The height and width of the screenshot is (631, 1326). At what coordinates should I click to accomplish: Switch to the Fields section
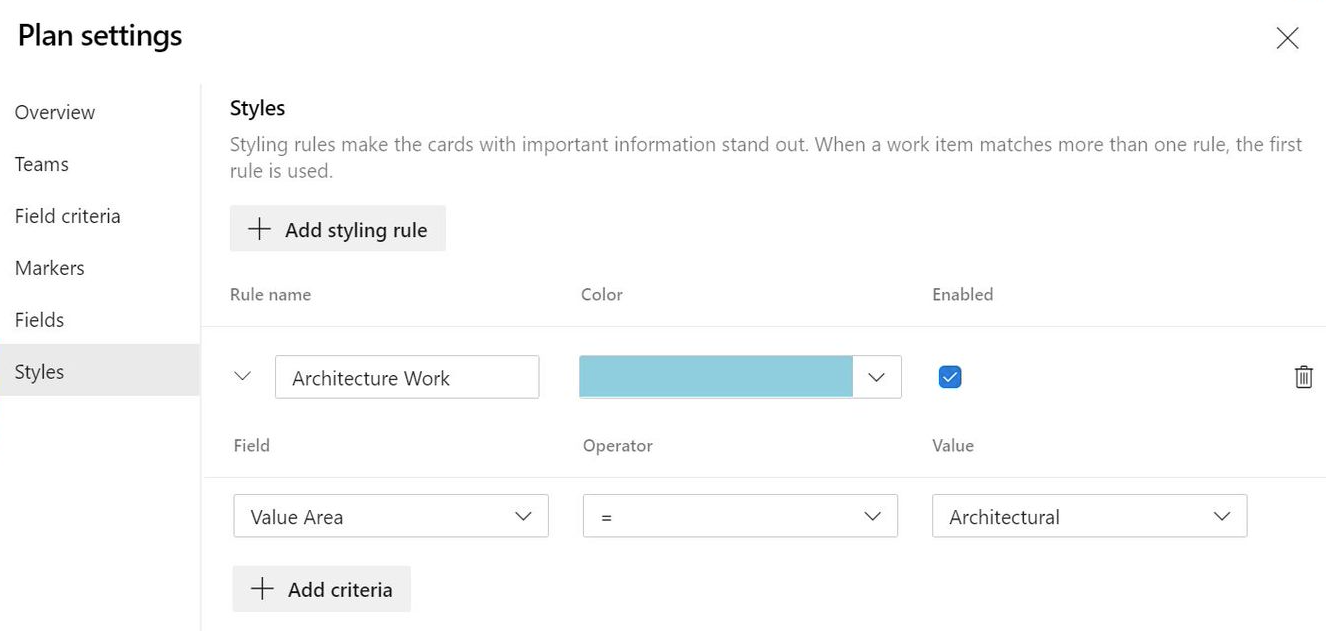39,320
